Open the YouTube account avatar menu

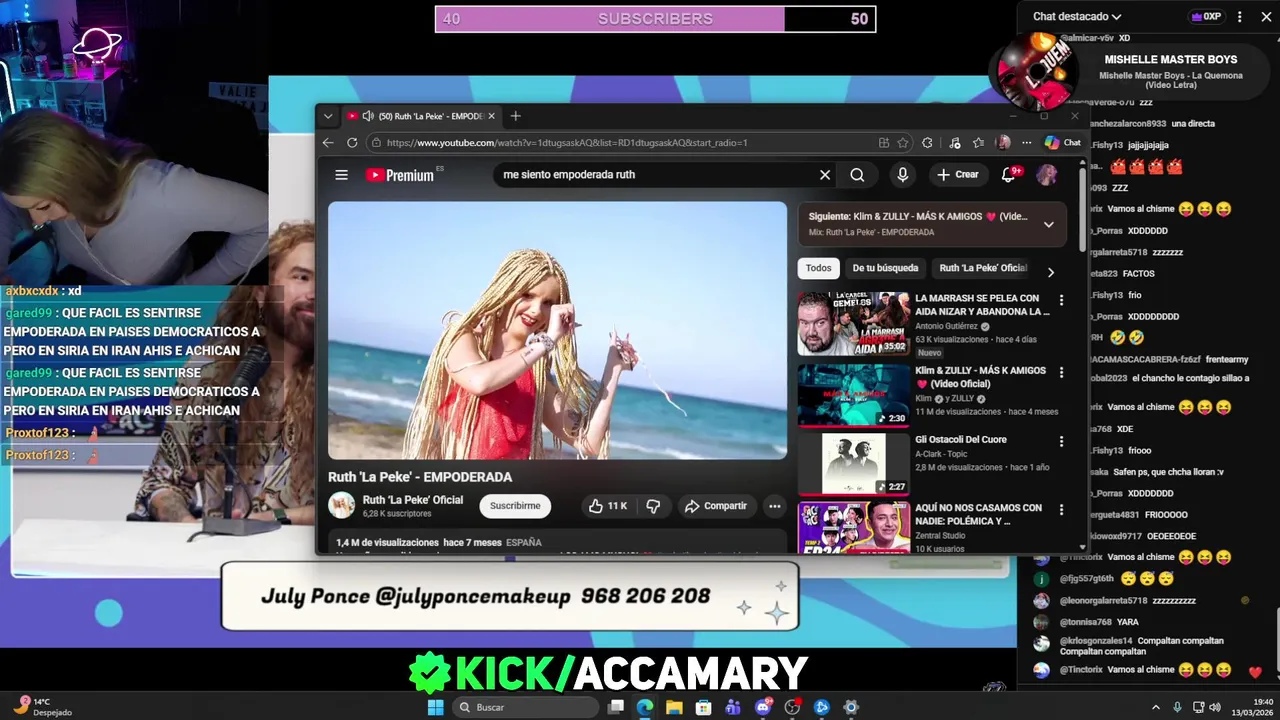coord(1047,175)
